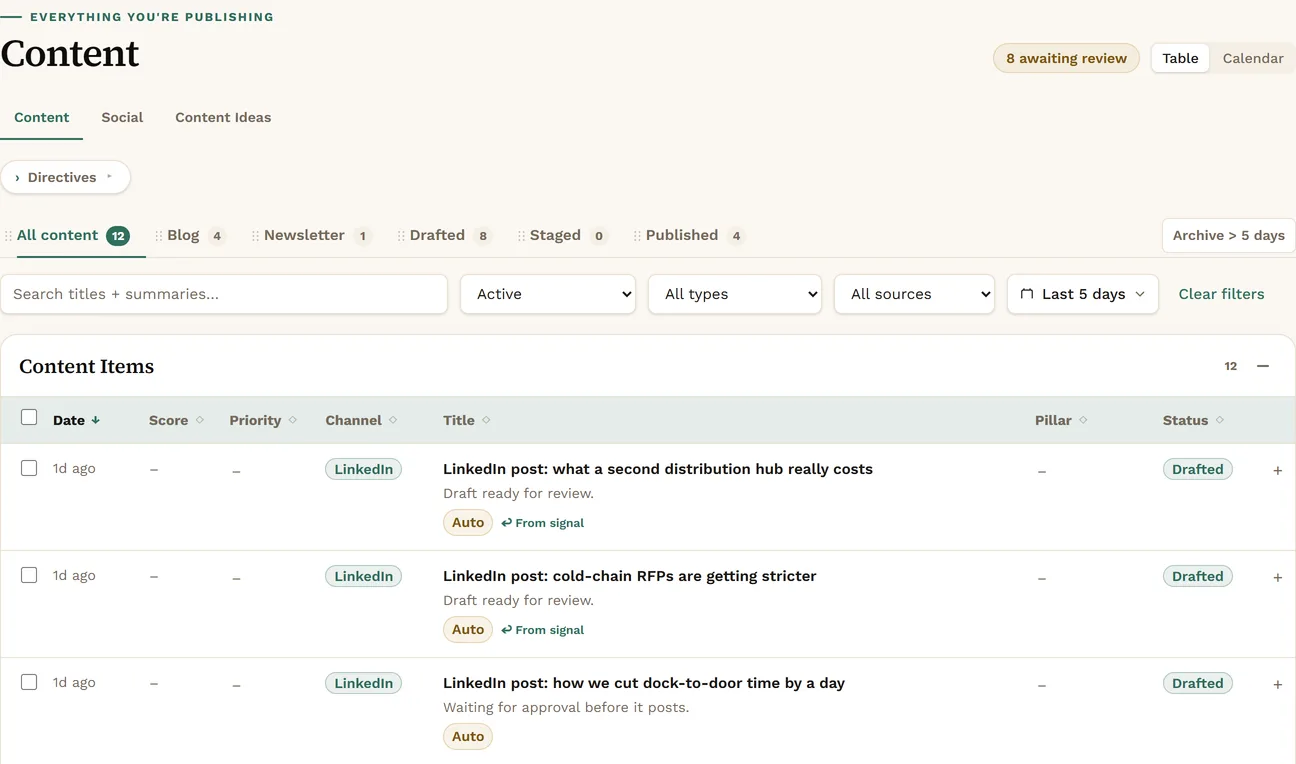Click LinkedIn channel tag on dock-to-door row
Screen dimensions: 1296x764
pos(363,683)
